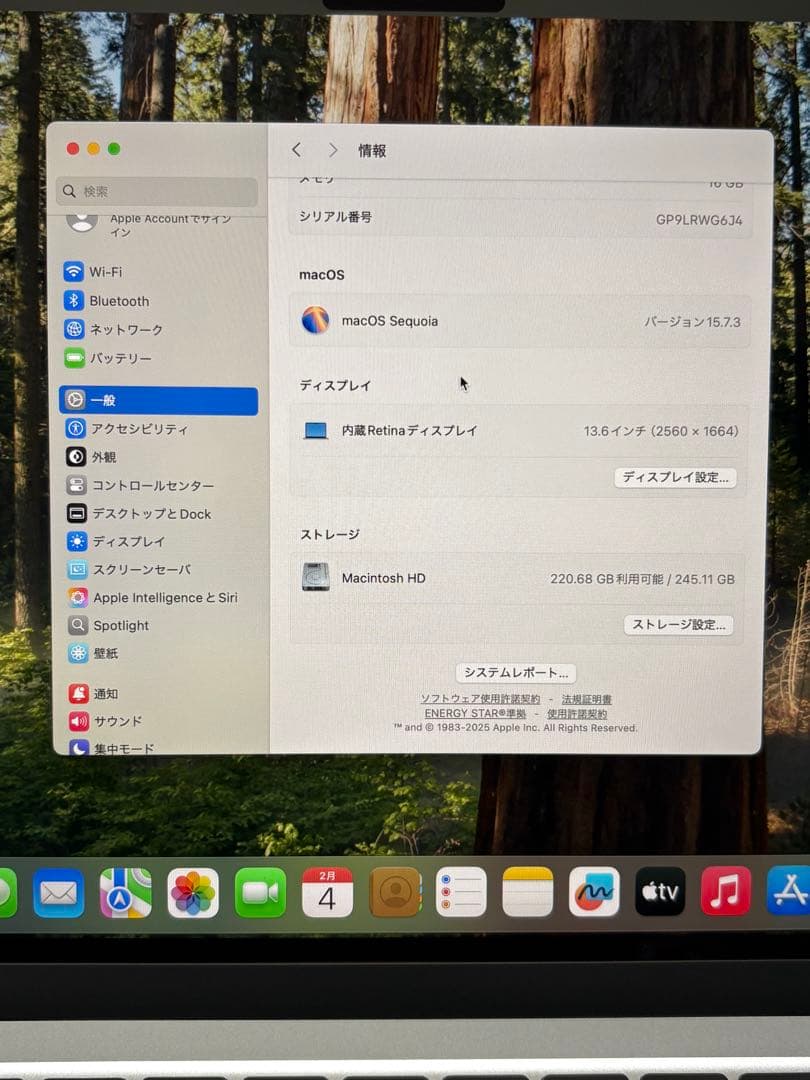This screenshot has width=810, height=1080.
Task: Open the ソフトウェア使用許諾契約 link
Action: coord(480,698)
